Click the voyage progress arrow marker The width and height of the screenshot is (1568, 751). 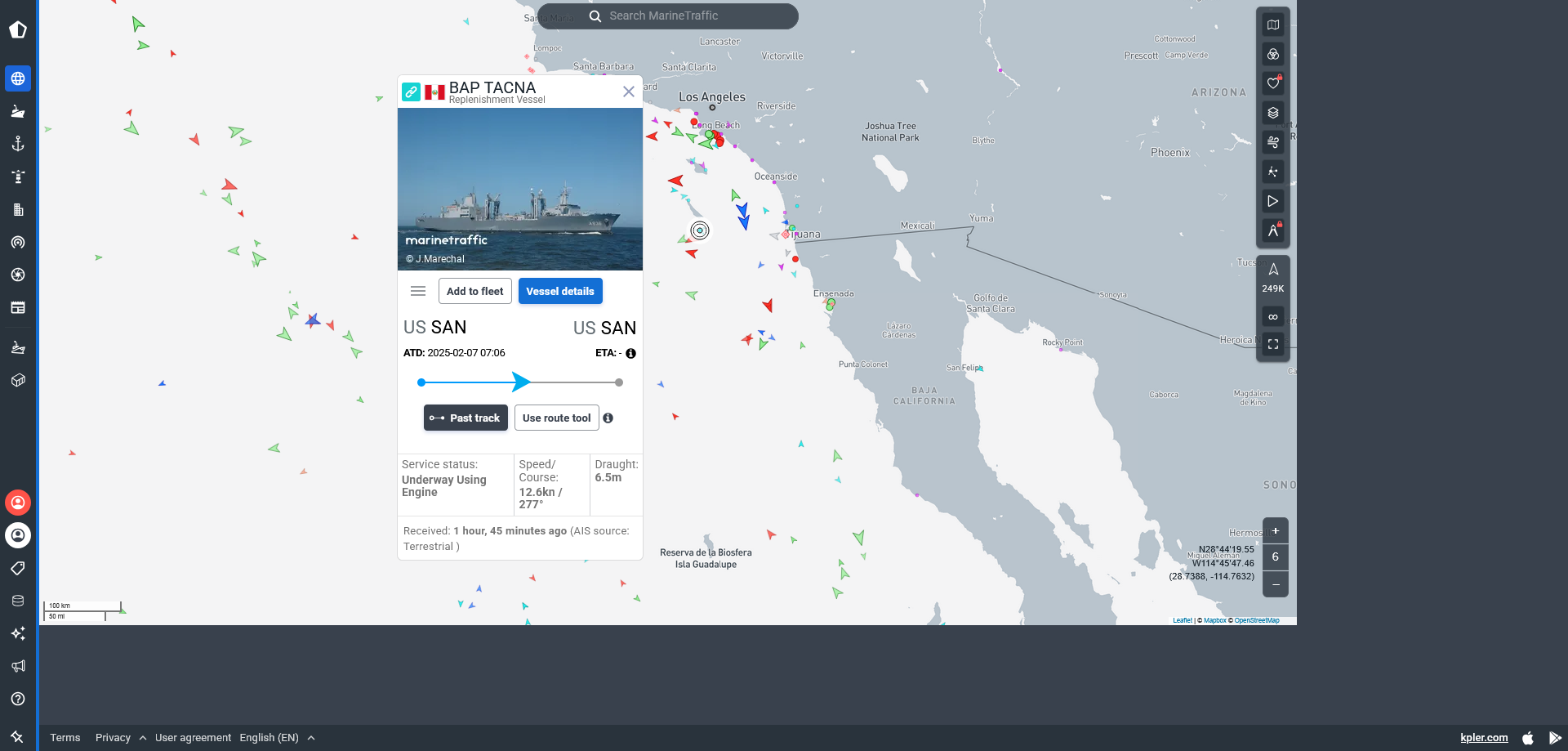pyautogui.click(x=521, y=382)
